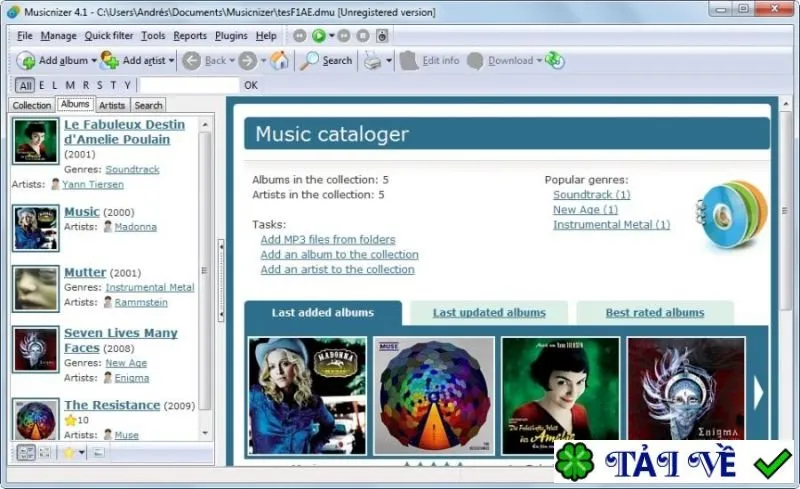
Task: Toggle the M letter filter
Action: [x=70, y=85]
